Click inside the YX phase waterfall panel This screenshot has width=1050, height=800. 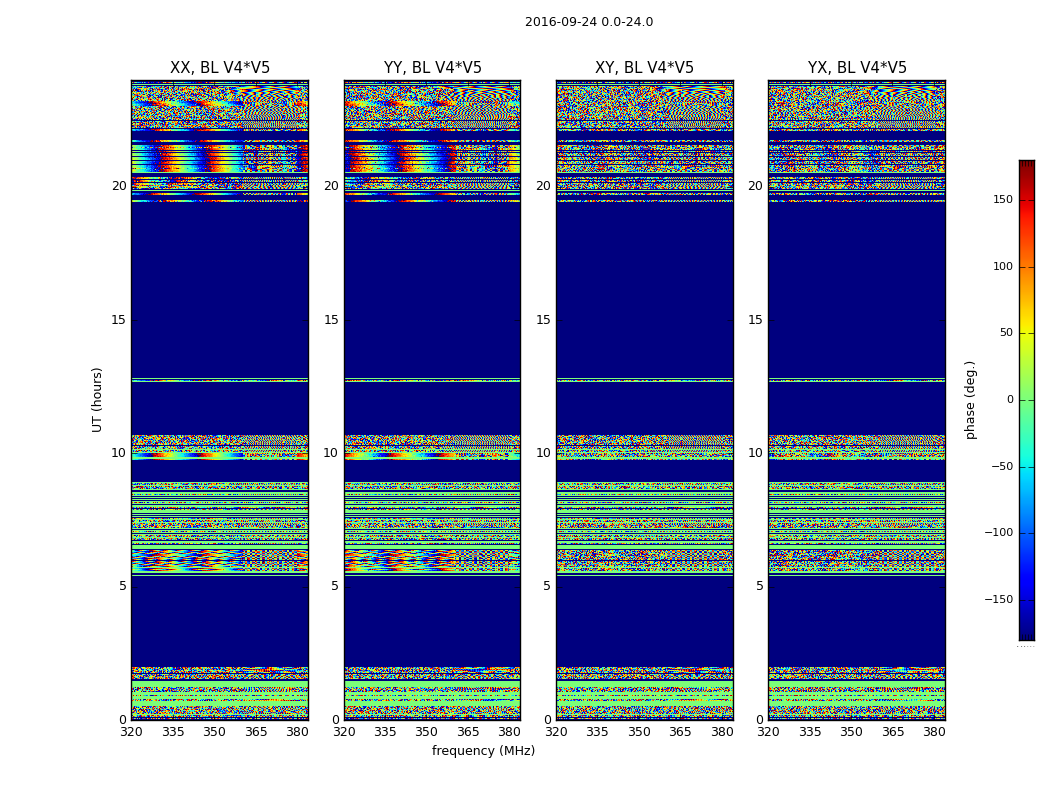point(857,300)
